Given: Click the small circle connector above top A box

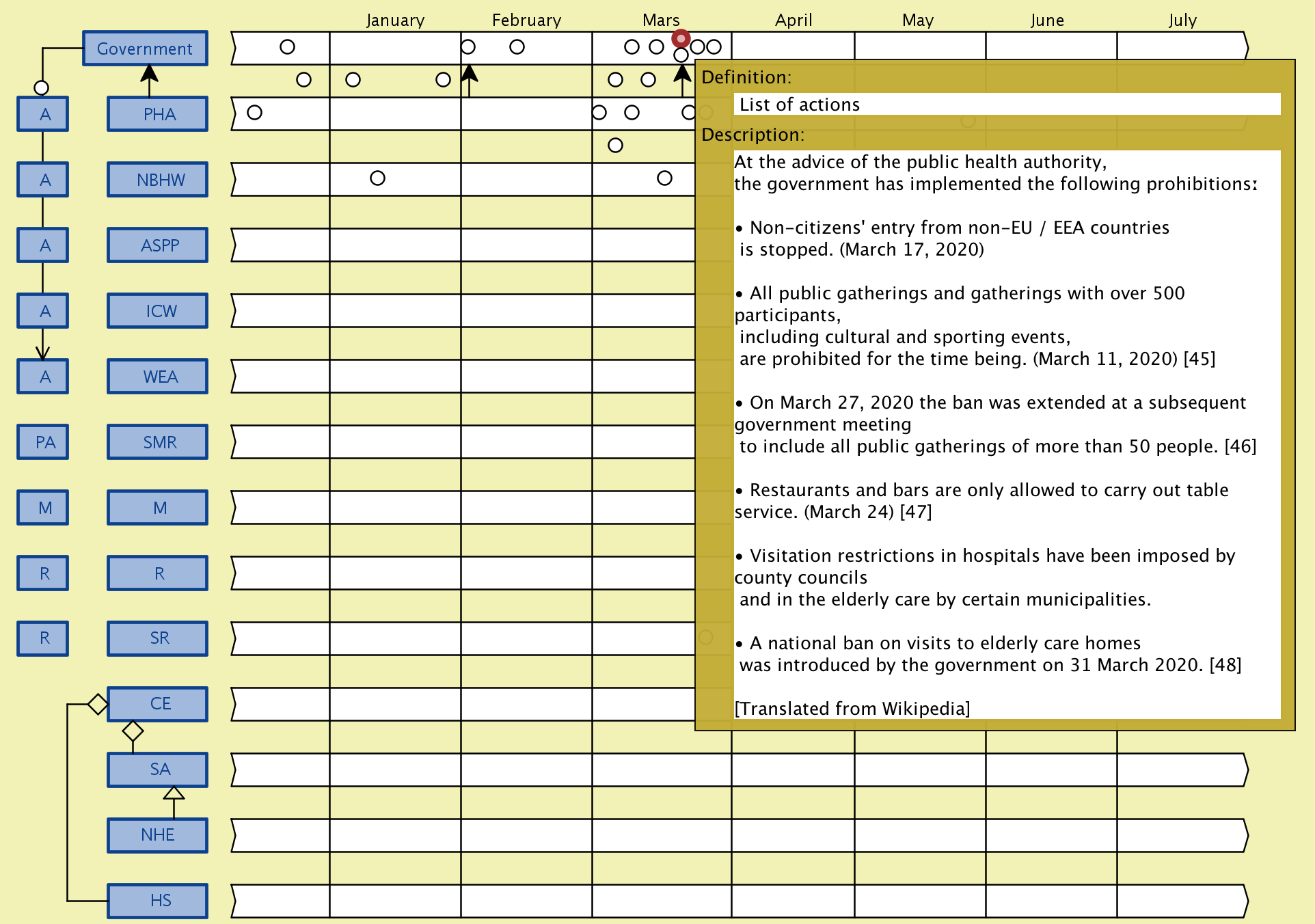Looking at the screenshot, I should point(42,87).
